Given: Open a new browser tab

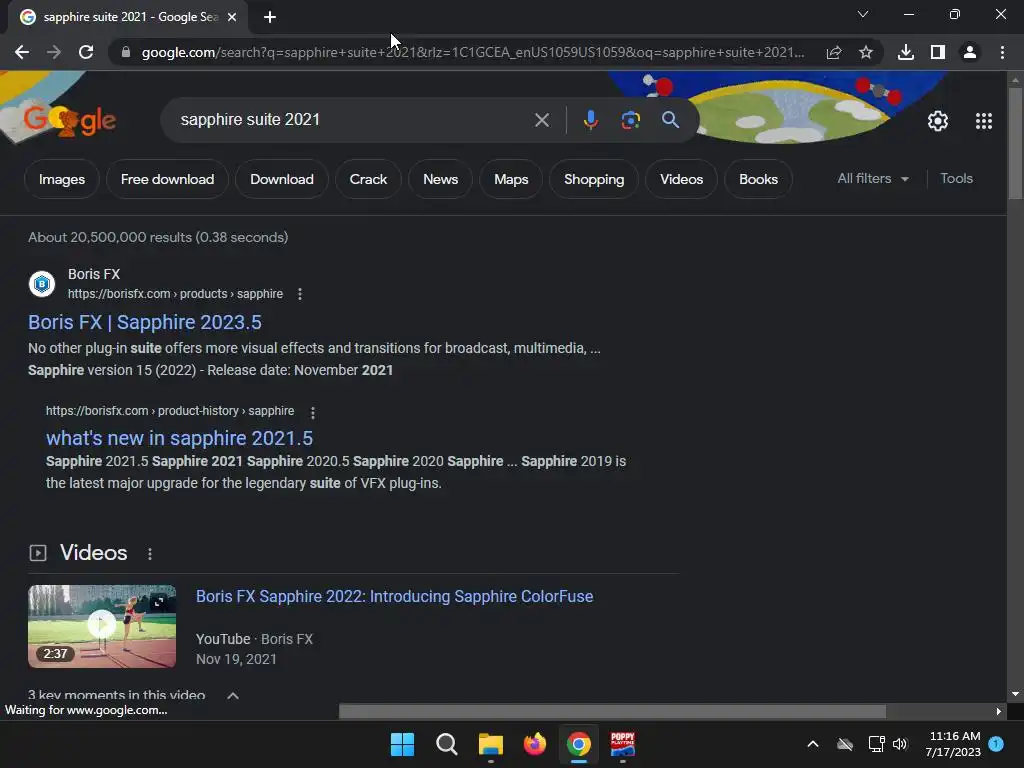Looking at the screenshot, I should coord(270,17).
